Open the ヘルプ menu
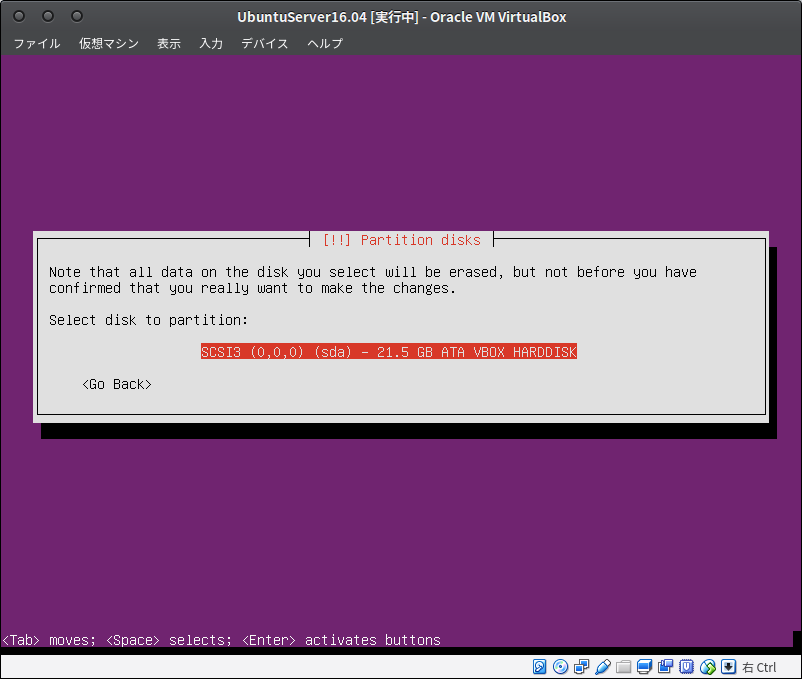802x679 pixels. tap(325, 43)
